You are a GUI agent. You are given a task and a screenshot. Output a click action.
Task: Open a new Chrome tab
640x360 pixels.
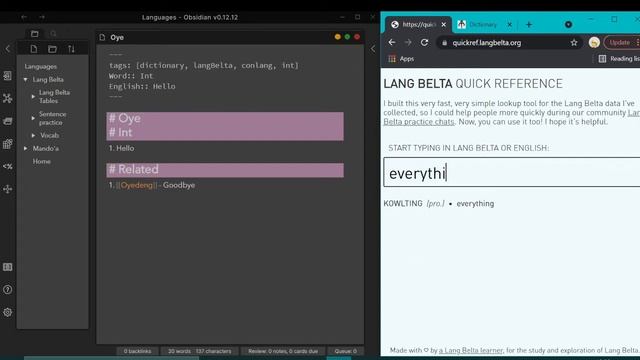pos(529,24)
